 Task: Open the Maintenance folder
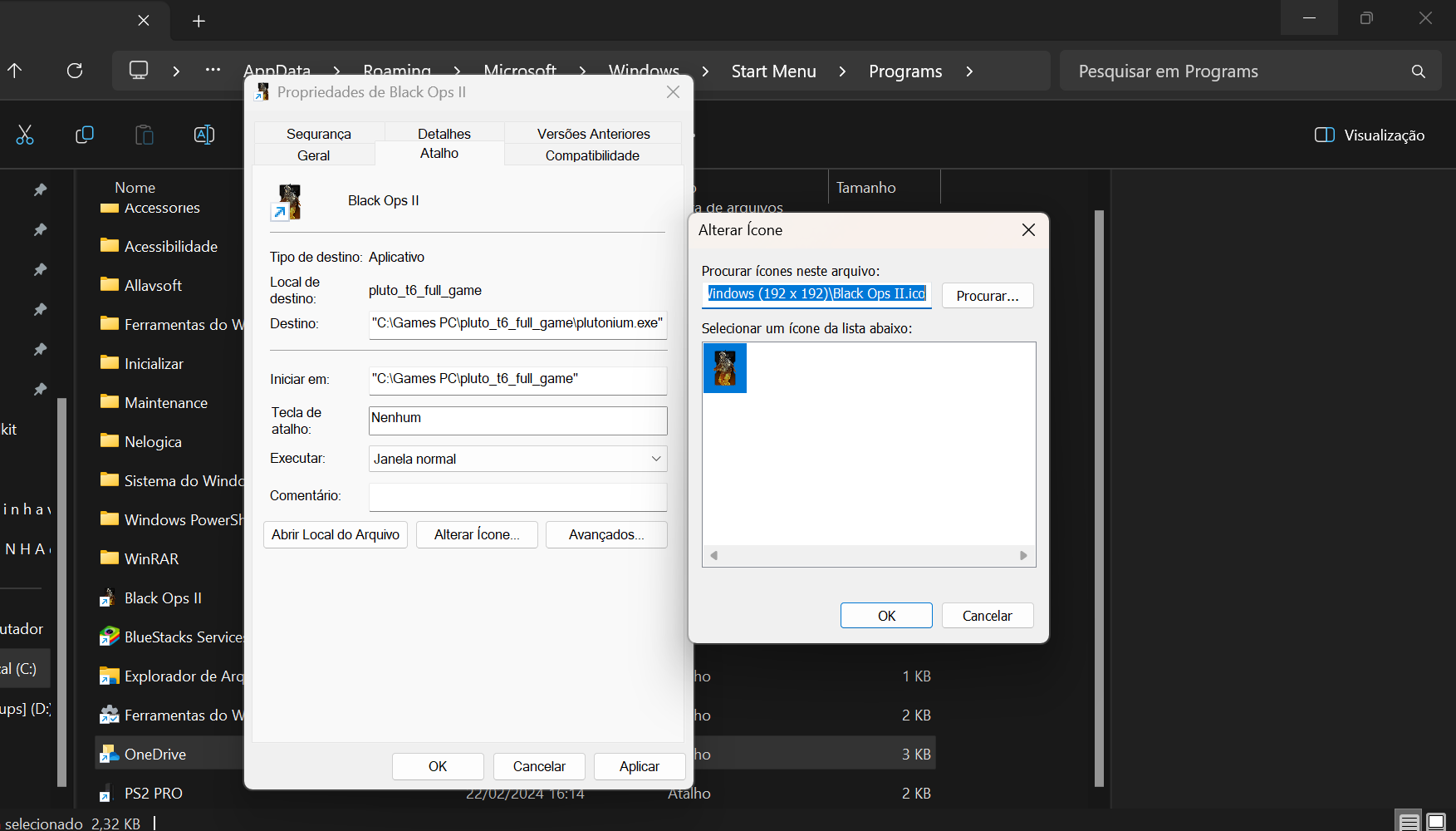tap(166, 403)
